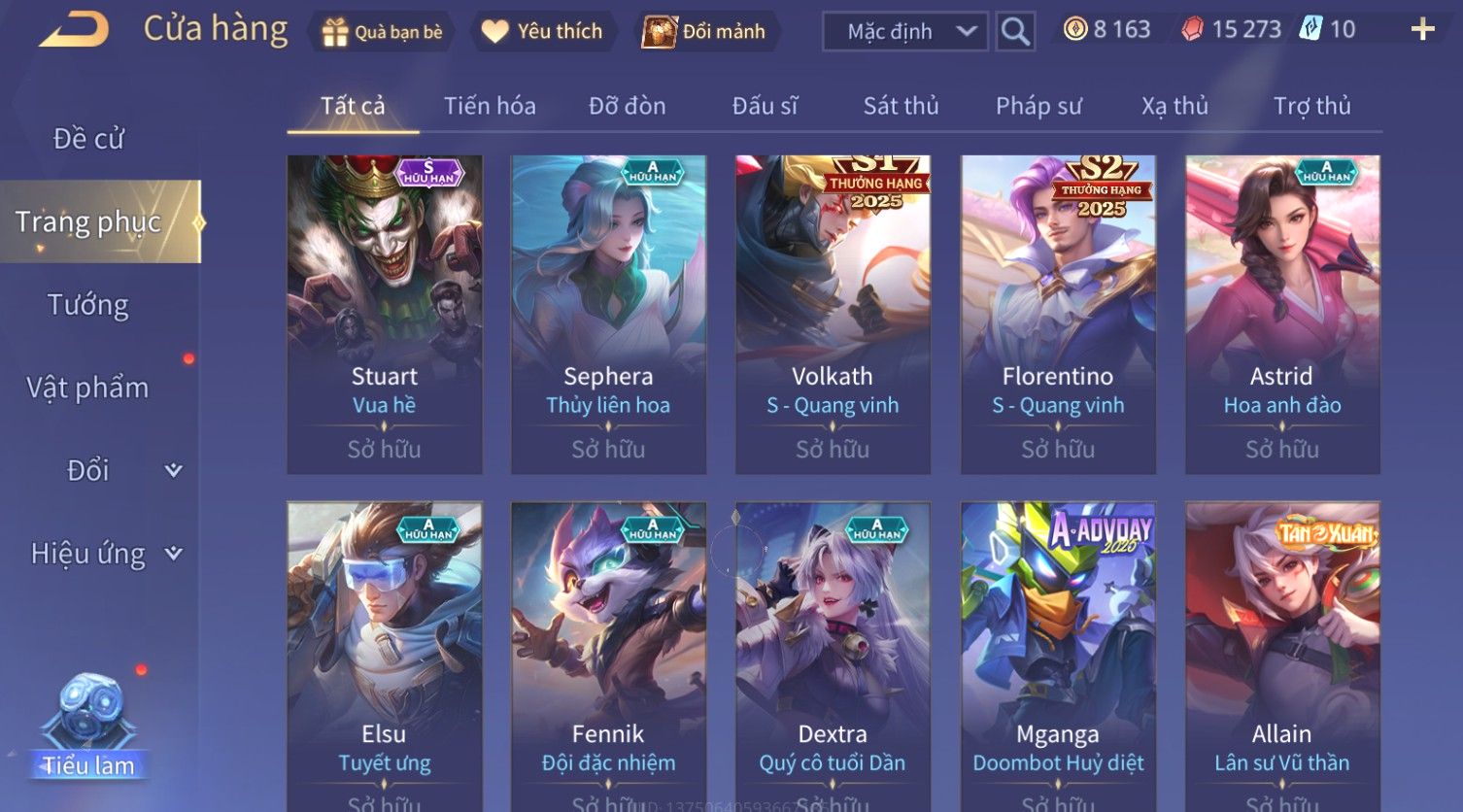Go to Tướng in the sidebar
Viewport: 1463px width, 812px height.
click(x=88, y=305)
